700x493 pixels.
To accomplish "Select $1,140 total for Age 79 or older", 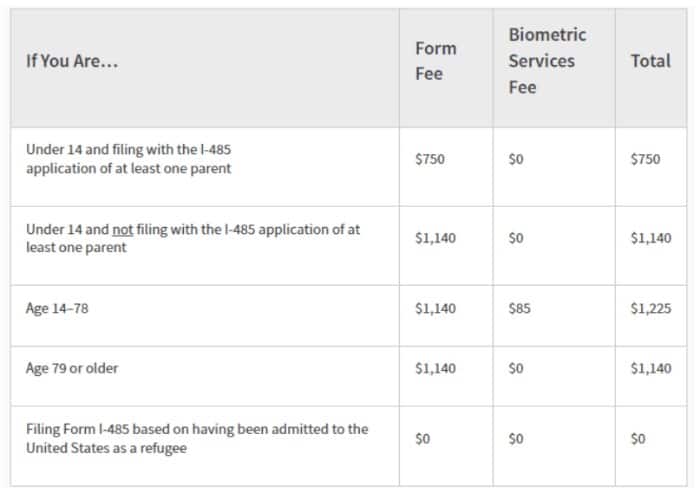I will coord(650,368).
